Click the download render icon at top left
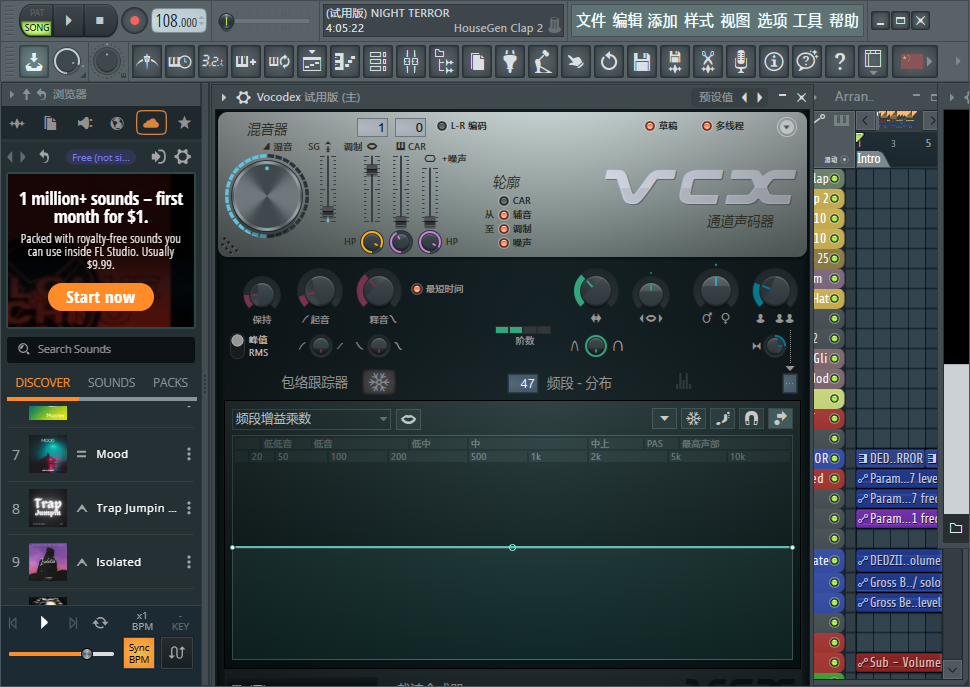 (33, 62)
